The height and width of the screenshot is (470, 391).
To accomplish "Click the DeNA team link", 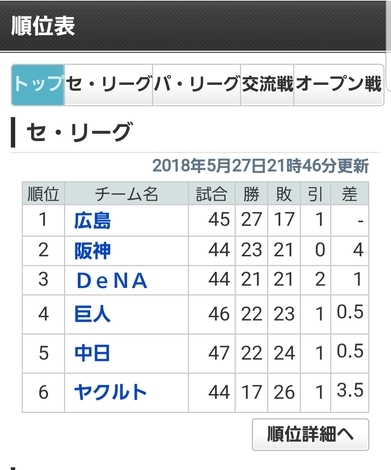I will [112, 280].
